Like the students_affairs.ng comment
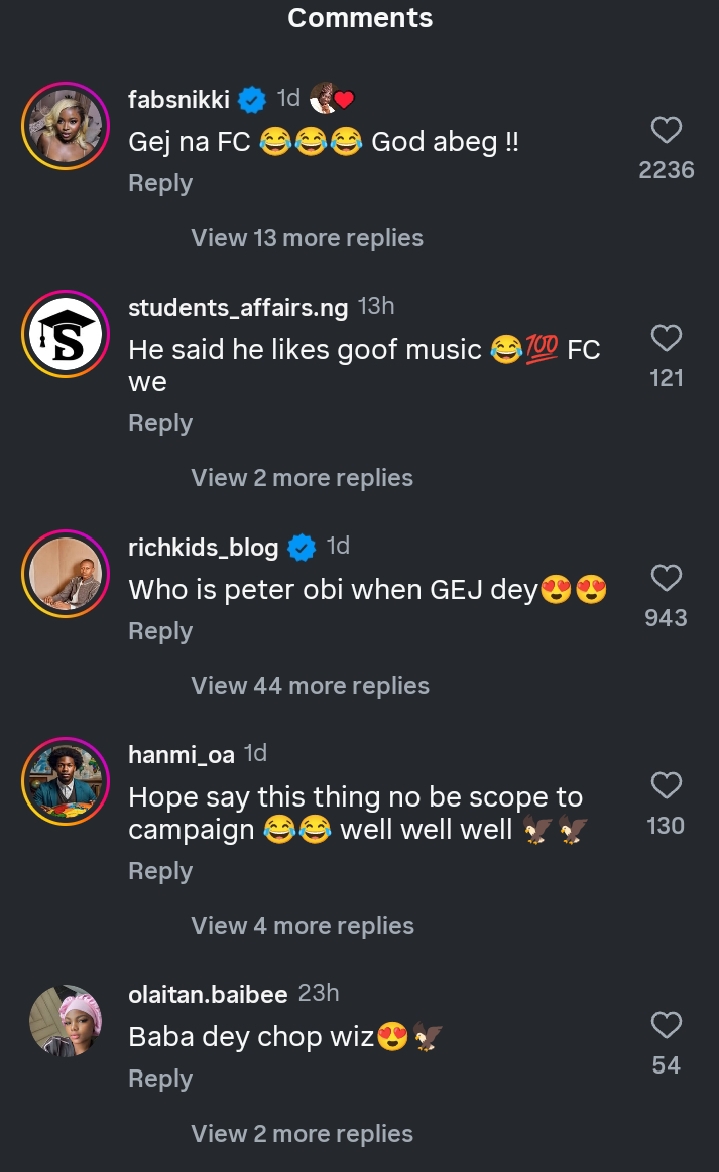Screen dimensions: 719x1172 pyautogui.click(x=666, y=338)
